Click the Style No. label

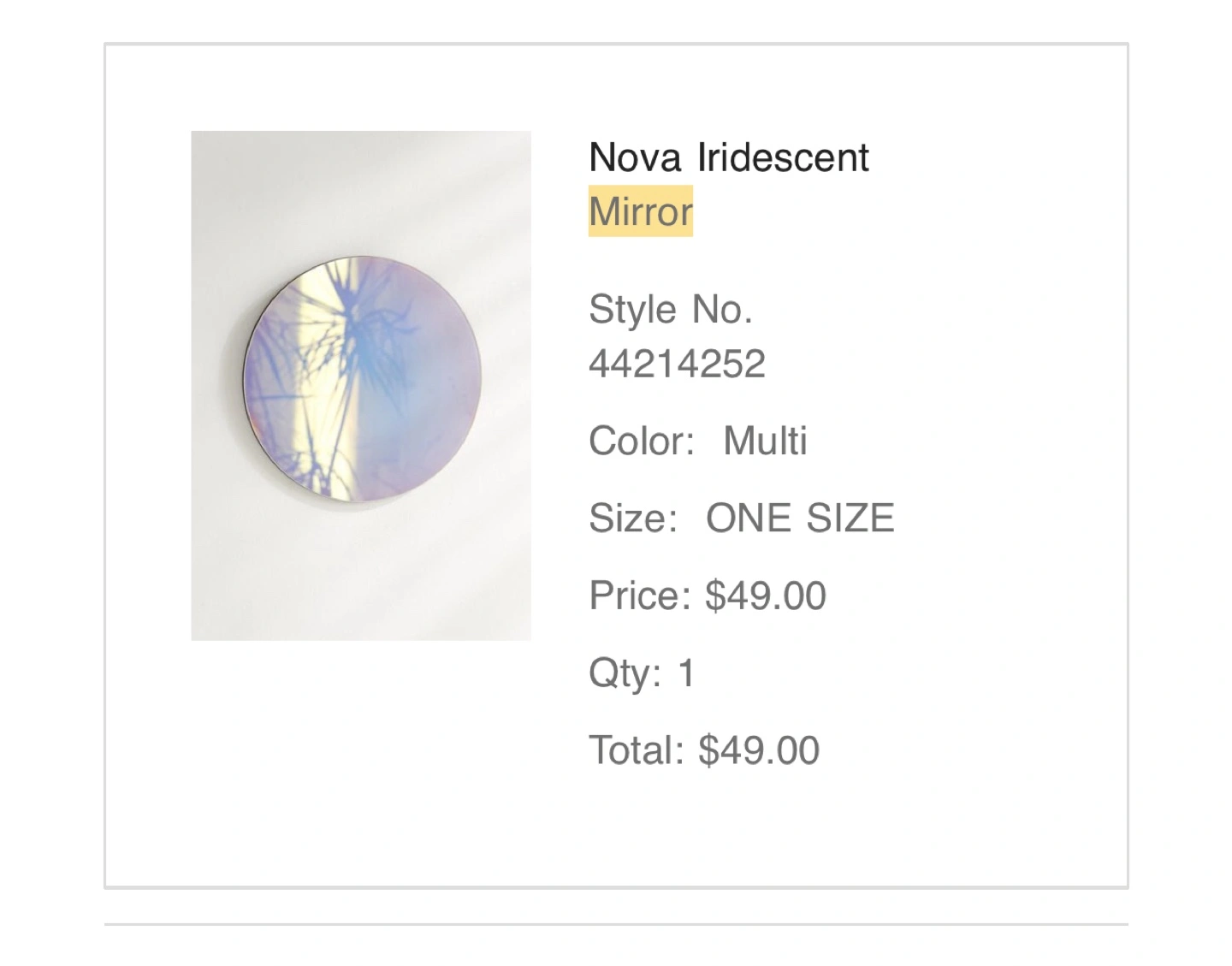[x=671, y=310]
